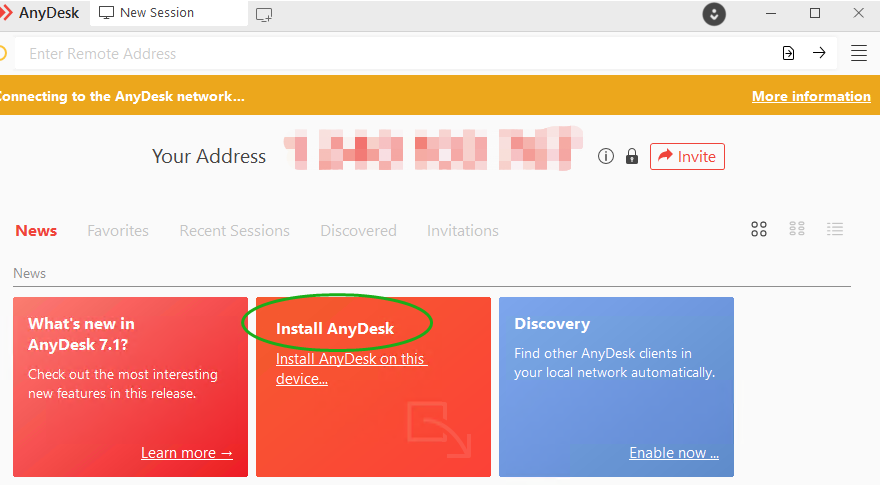Click the blurred Your Address number
892x485 pixels.
pos(432,149)
